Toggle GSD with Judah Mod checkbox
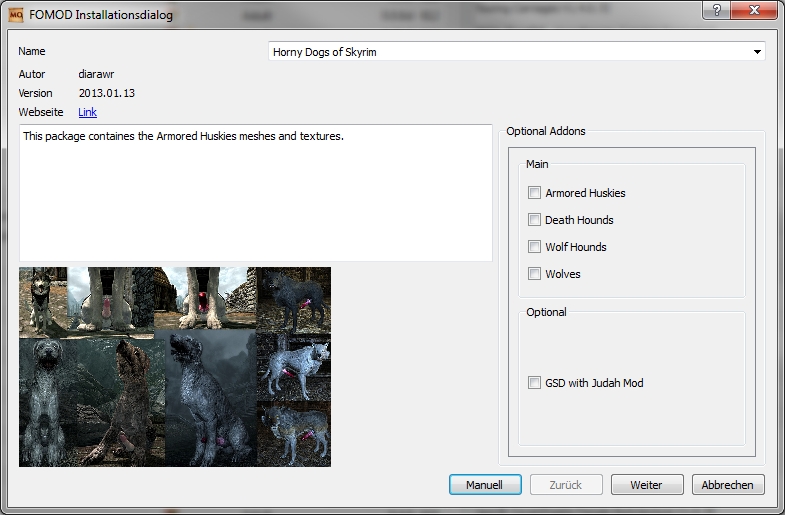Screen dimensions: 785x515 click(534, 383)
